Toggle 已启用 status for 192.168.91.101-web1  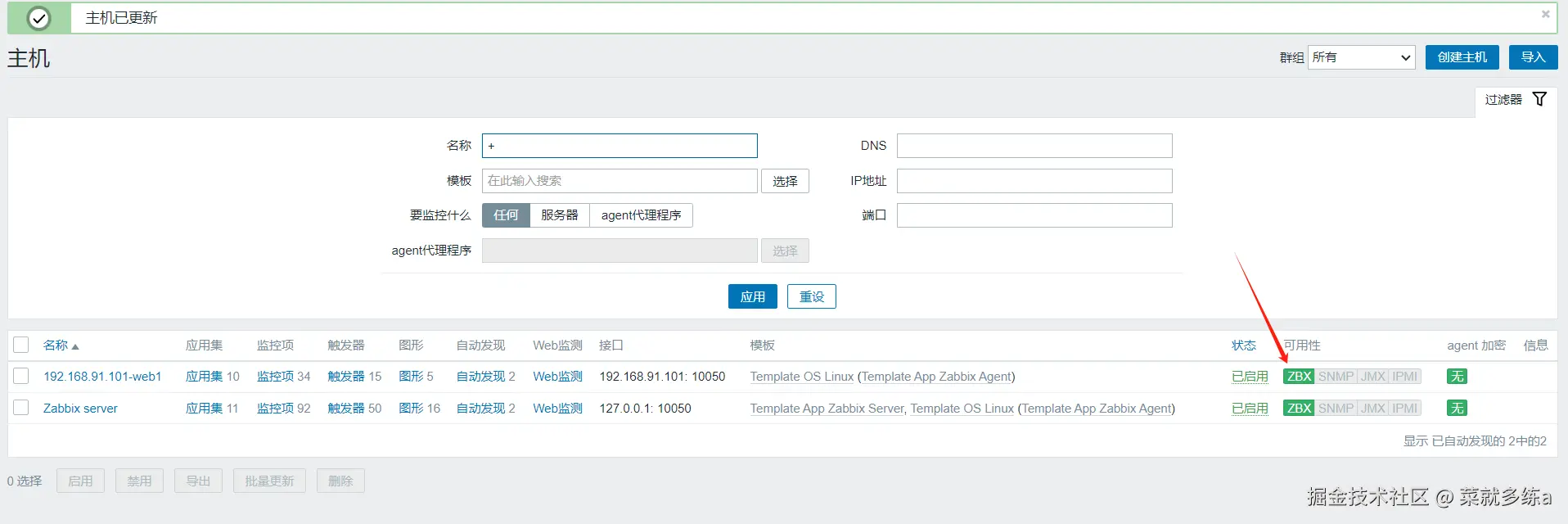click(1250, 377)
